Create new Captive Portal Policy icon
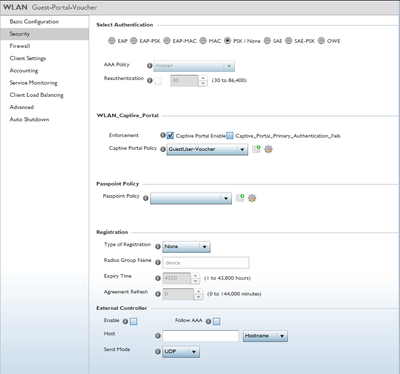The width and height of the screenshot is (400, 374). point(256,149)
